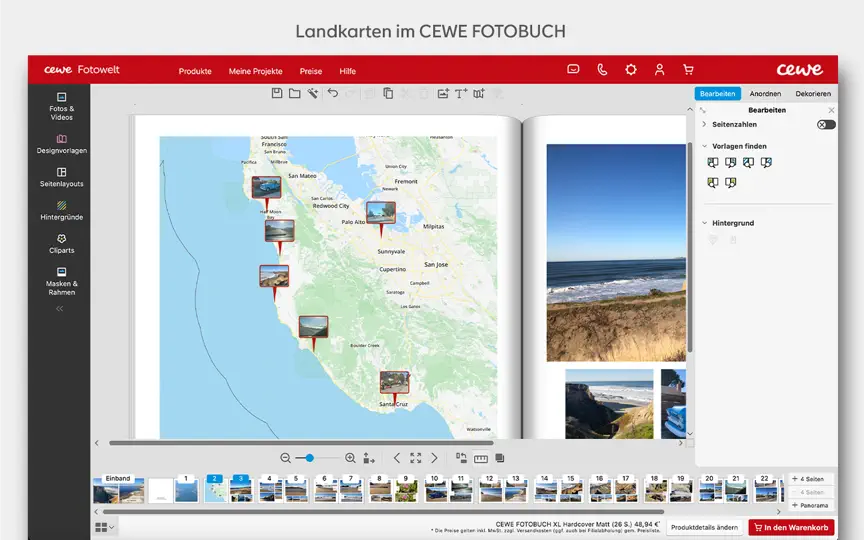Click In den Warenkorb button
Screen dimensions: 864x540
coord(791,527)
